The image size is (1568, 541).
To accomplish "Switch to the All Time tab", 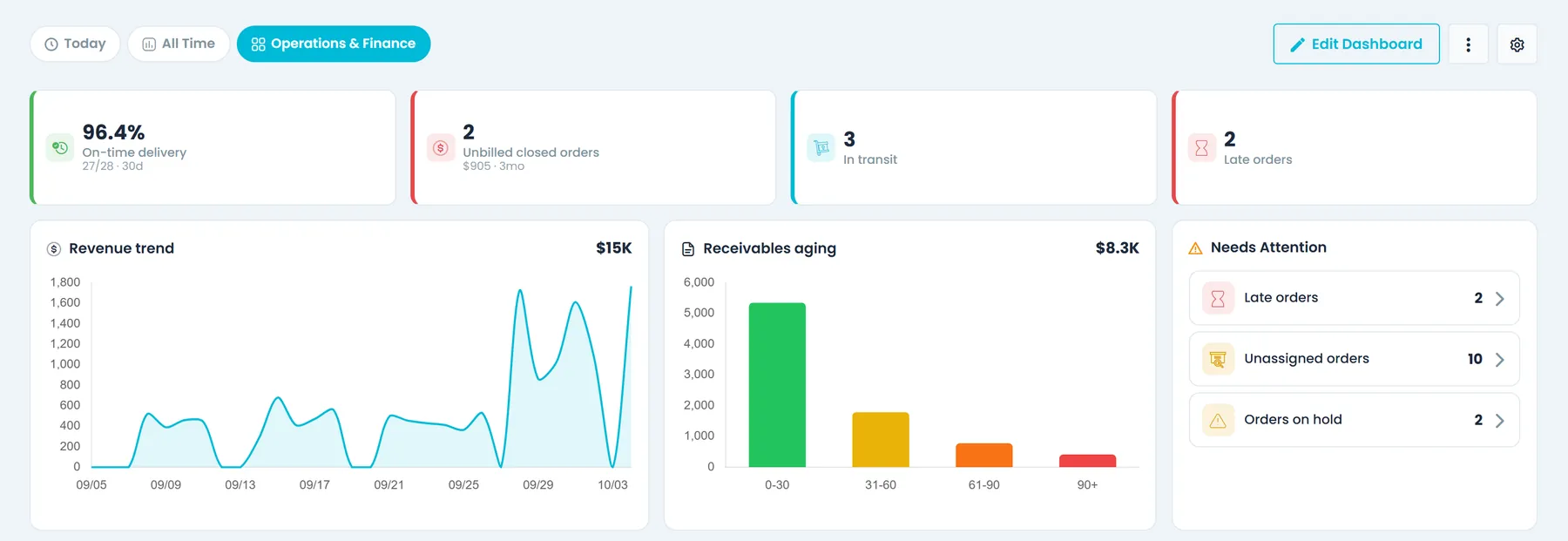I will (179, 44).
